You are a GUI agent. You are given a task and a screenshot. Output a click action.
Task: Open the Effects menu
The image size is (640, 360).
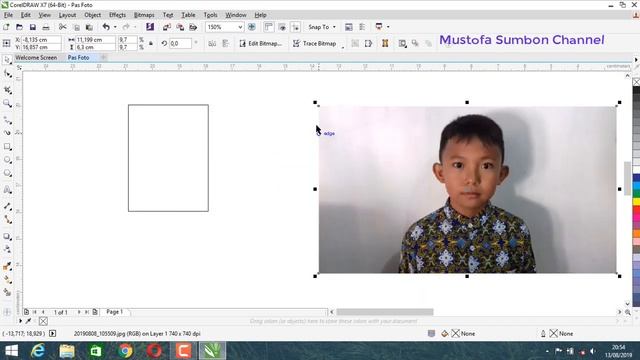click(117, 15)
